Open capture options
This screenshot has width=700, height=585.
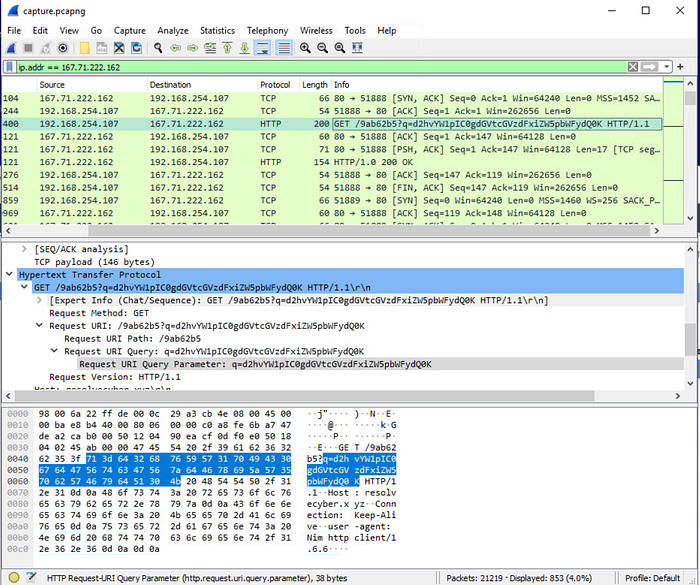tap(63, 48)
